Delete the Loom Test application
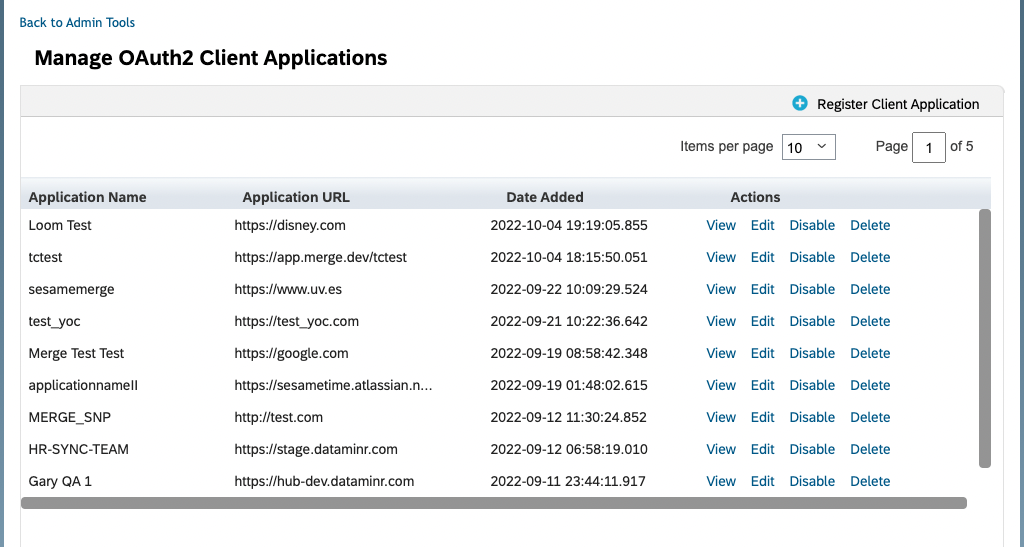Image resolution: width=1024 pixels, height=547 pixels. click(869, 225)
